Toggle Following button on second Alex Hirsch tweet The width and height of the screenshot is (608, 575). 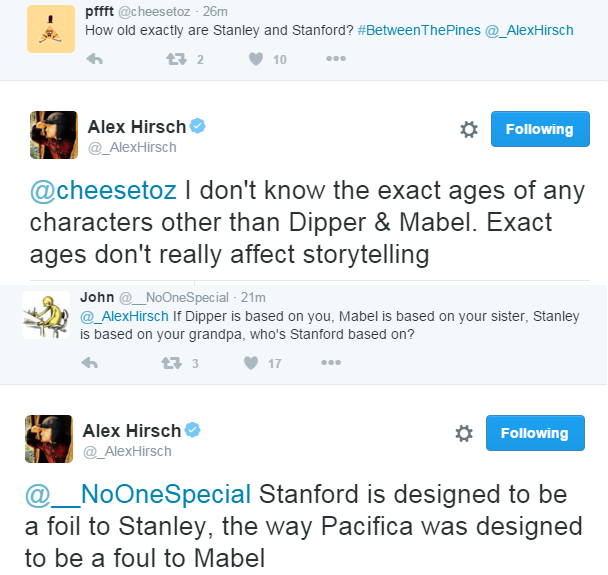click(535, 433)
